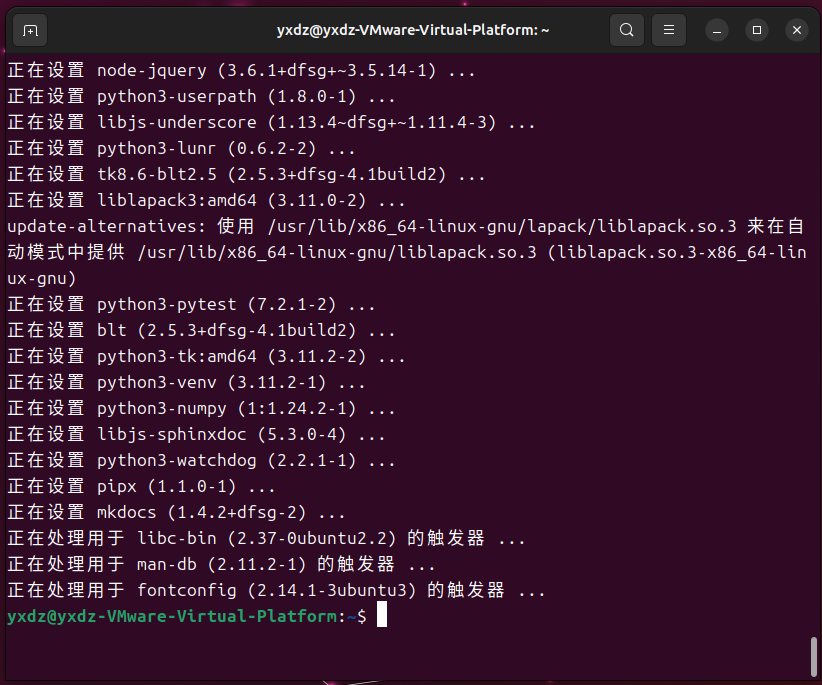Click the update-alternatives text
Screen dimensions: 822x685
pyautogui.click(x=106, y=226)
